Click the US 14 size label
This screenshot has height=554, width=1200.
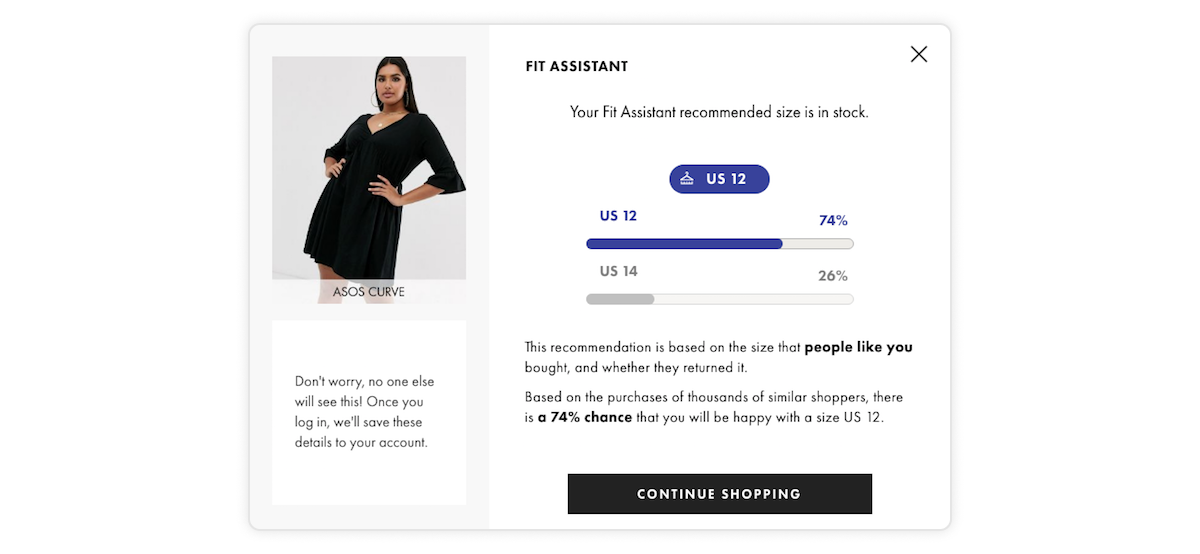[x=618, y=271]
